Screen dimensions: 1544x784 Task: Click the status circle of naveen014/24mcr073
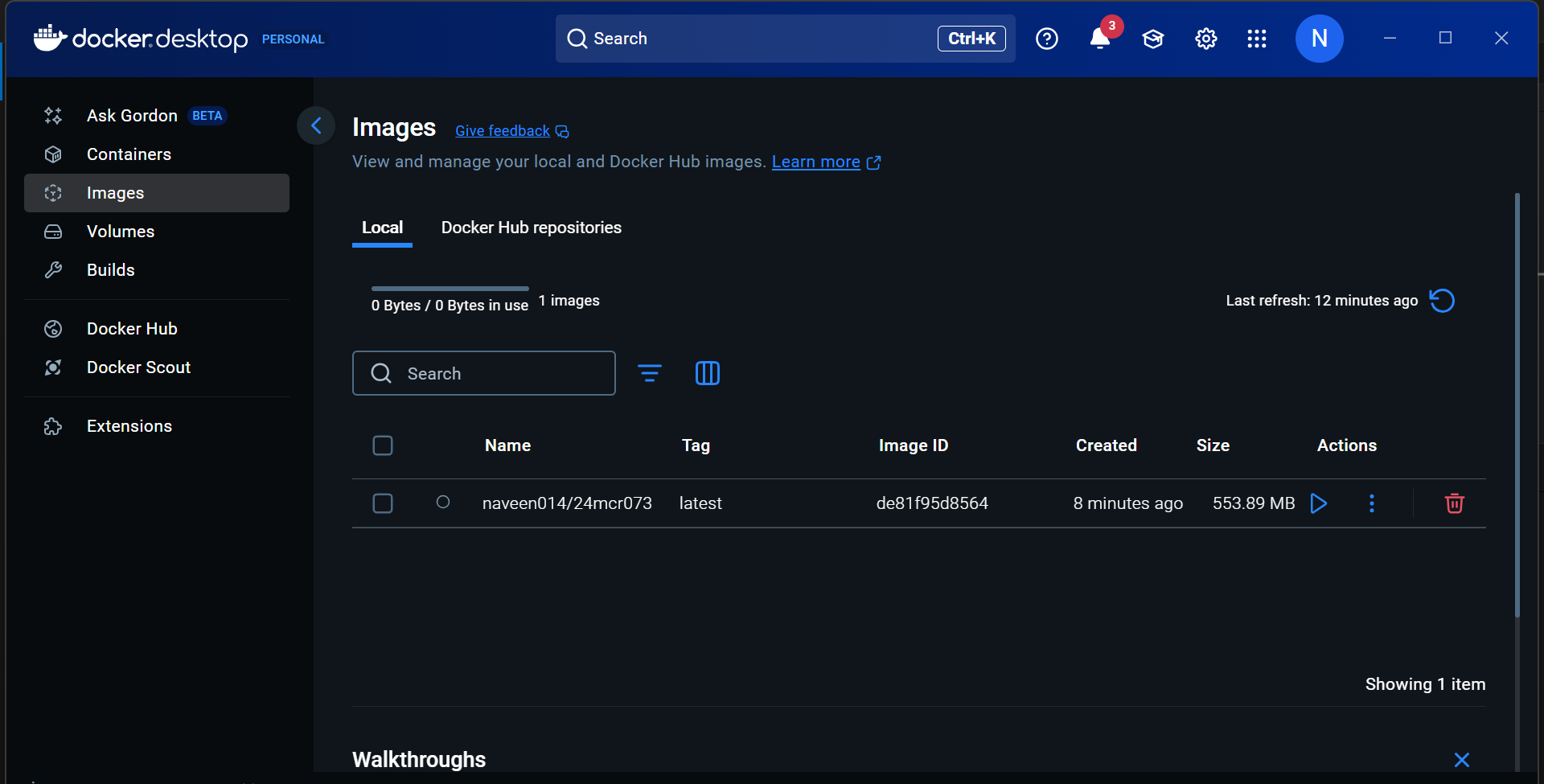click(443, 503)
